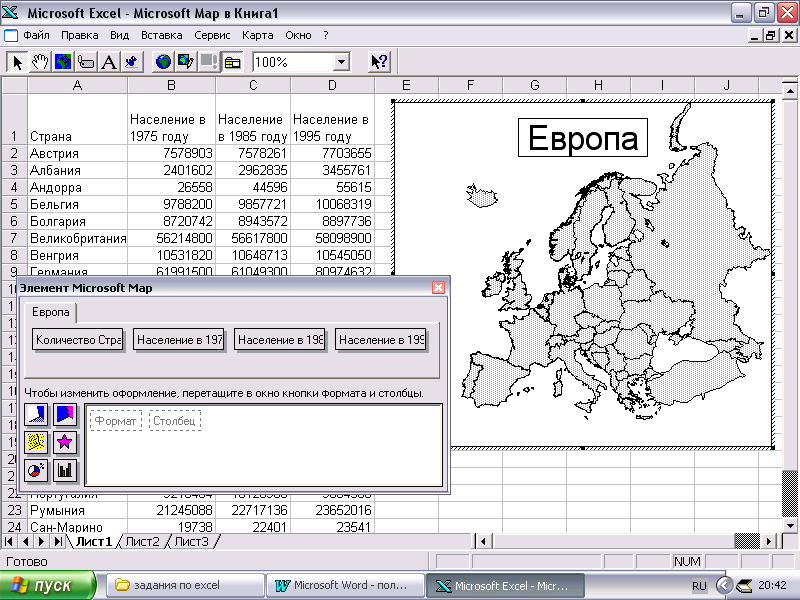The width and height of the screenshot is (800, 600).
Task: Click horizontal scrollbar right arrow
Action: pos(769,541)
